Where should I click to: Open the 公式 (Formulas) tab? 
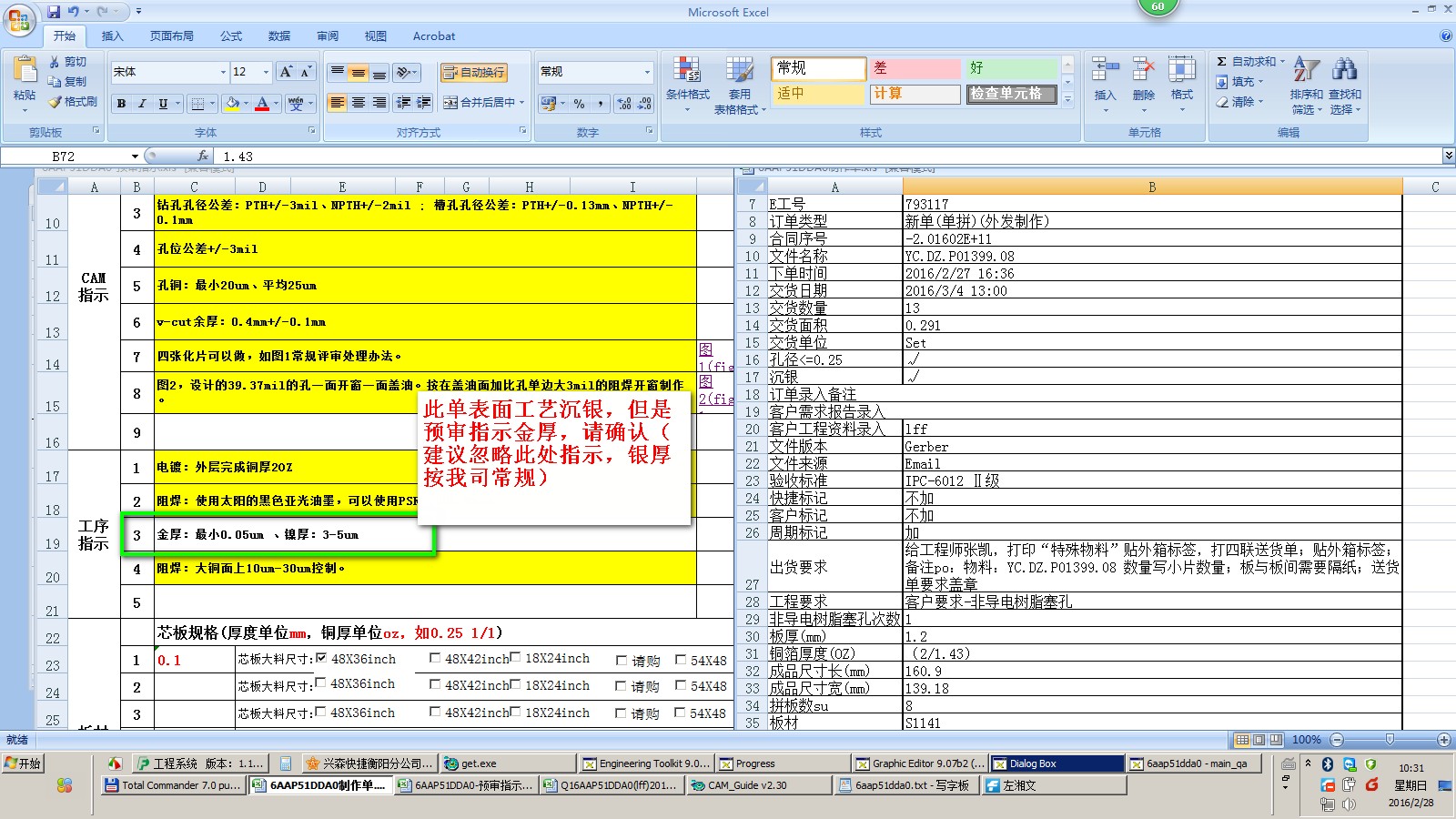click(x=231, y=36)
